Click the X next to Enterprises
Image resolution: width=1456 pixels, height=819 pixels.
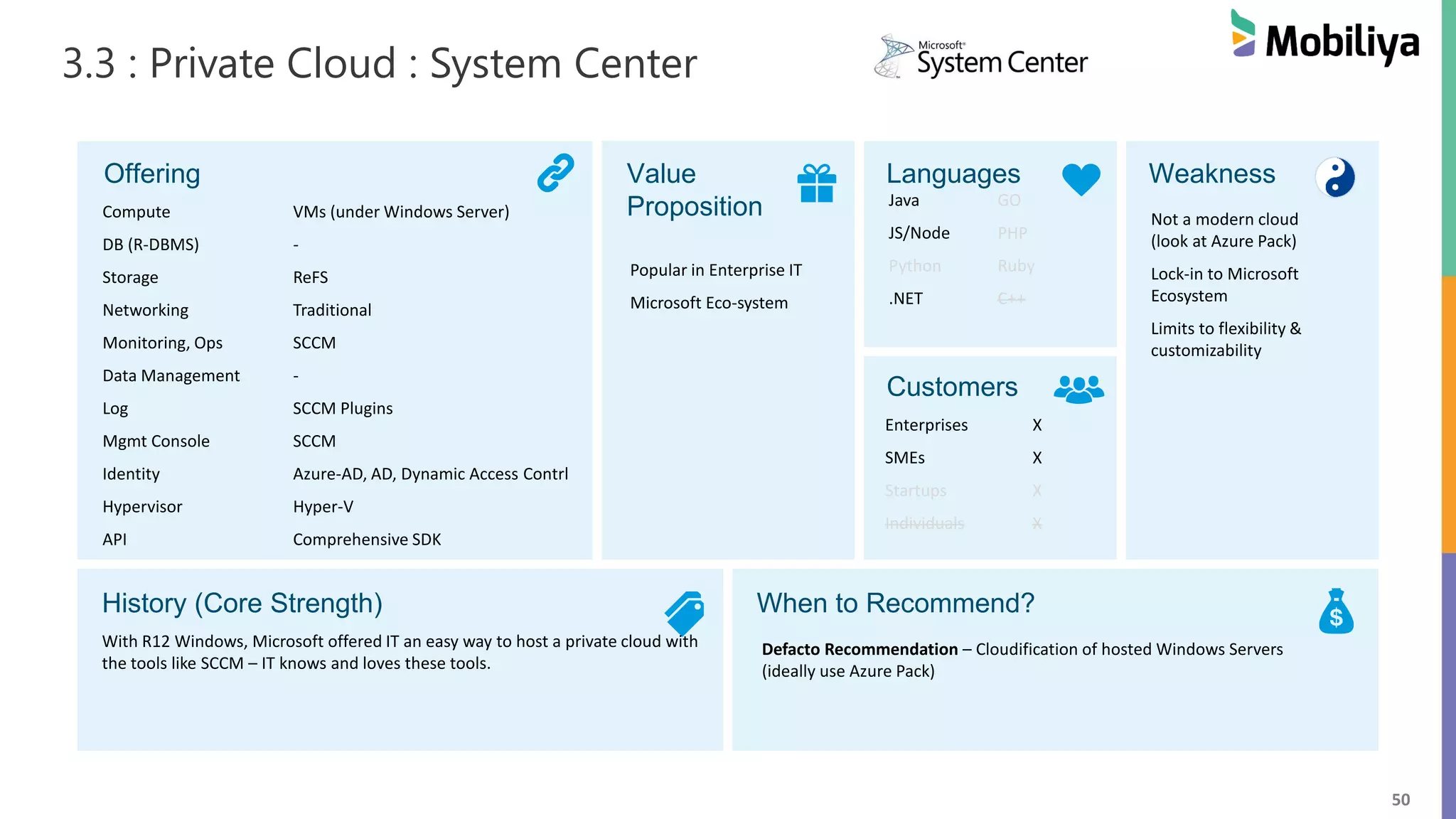tap(1037, 425)
